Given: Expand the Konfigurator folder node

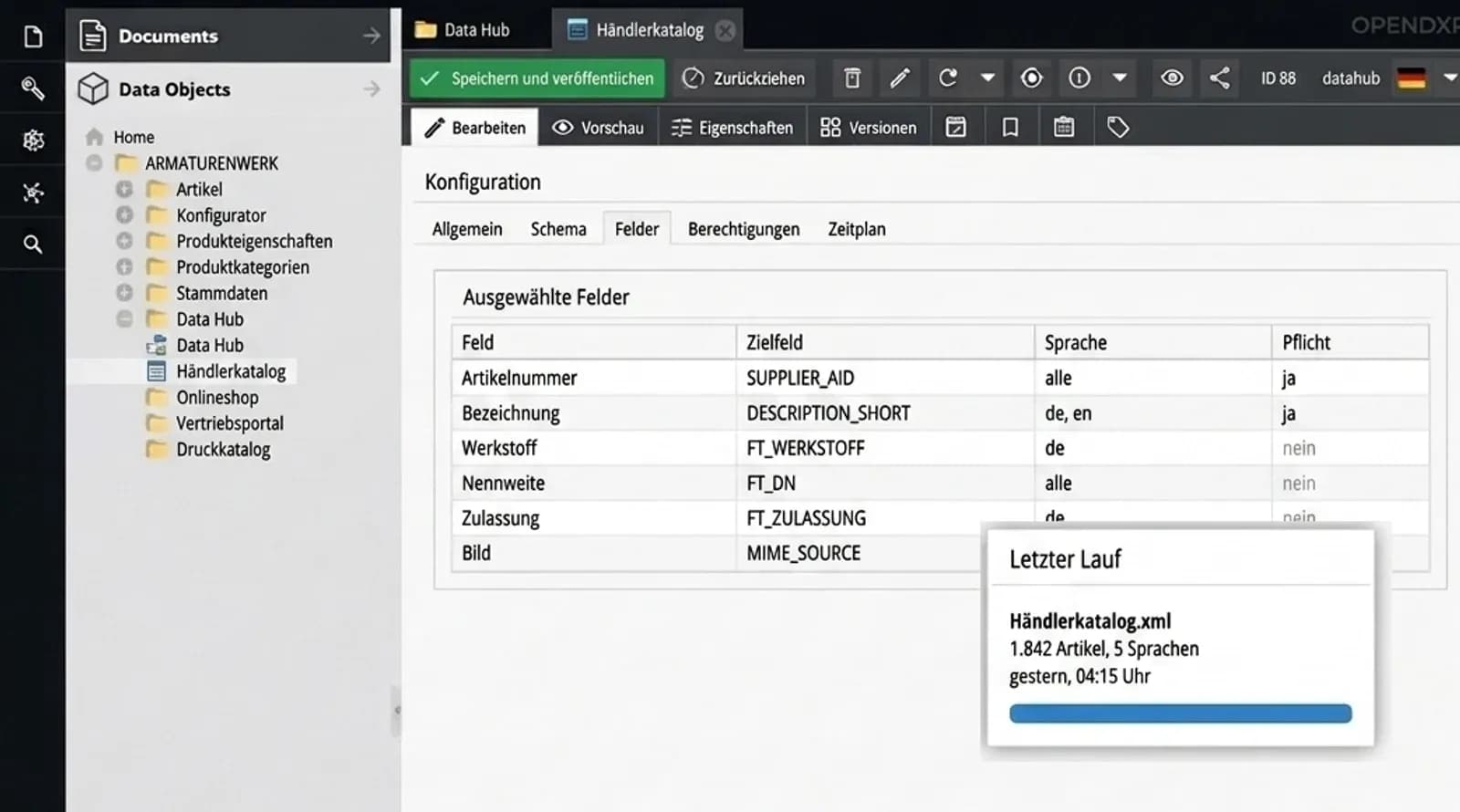Looking at the screenshot, I should (x=125, y=215).
